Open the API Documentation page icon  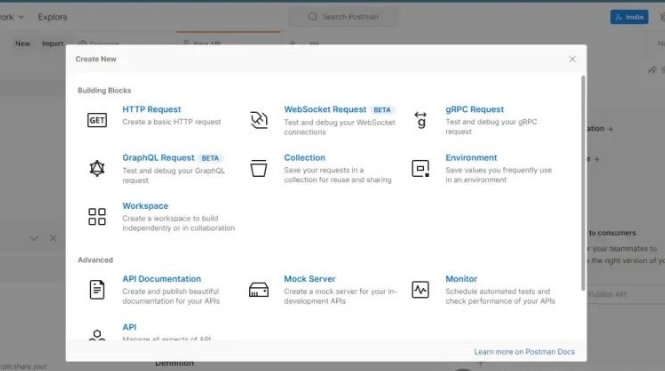tap(97, 290)
